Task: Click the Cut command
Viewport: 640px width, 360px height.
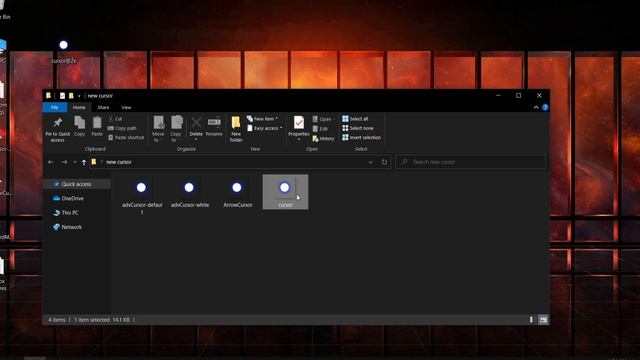Action: coord(115,119)
